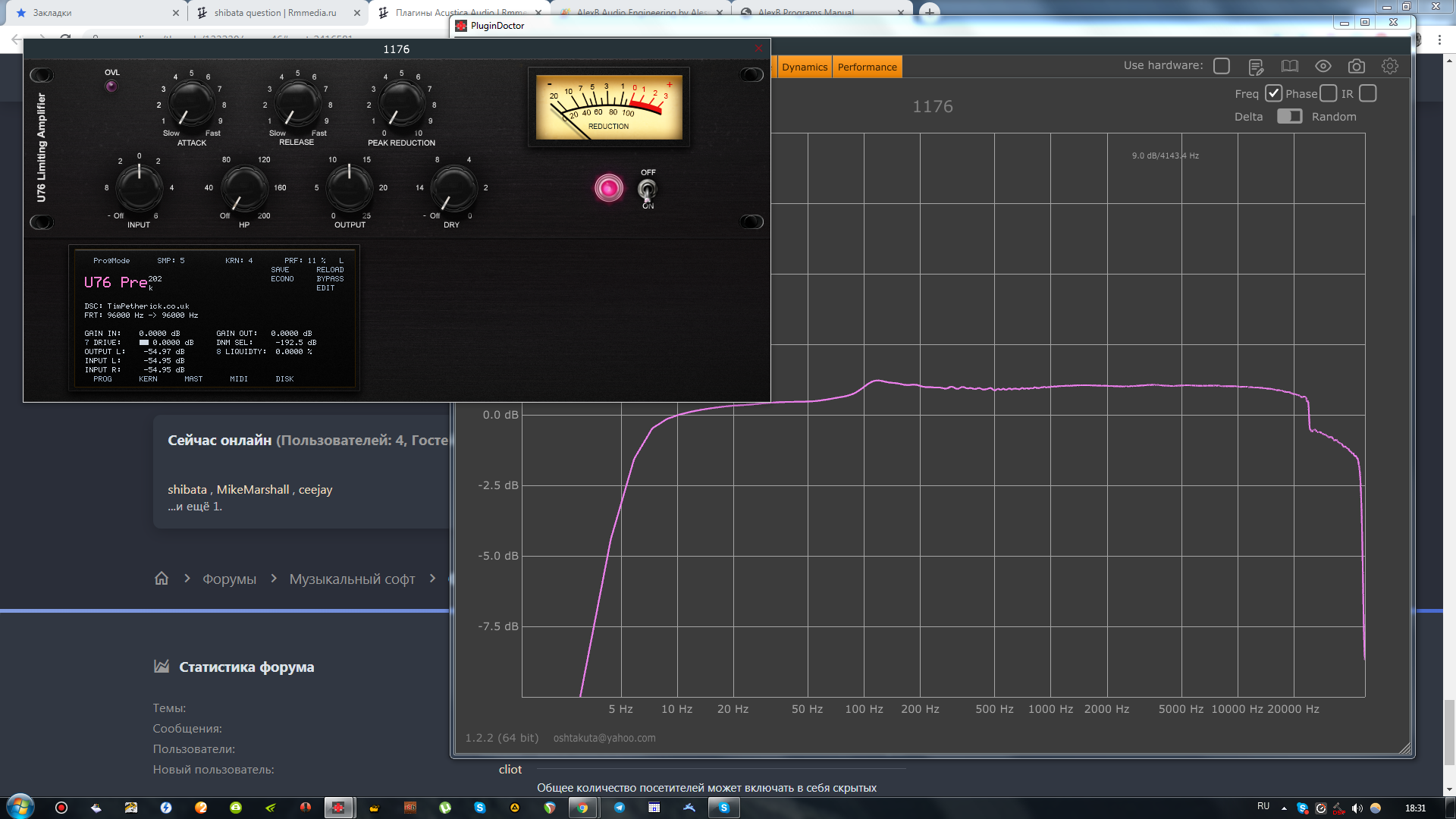Take a snapshot with the camera icon
This screenshot has width=1456, height=819.
1357,66
